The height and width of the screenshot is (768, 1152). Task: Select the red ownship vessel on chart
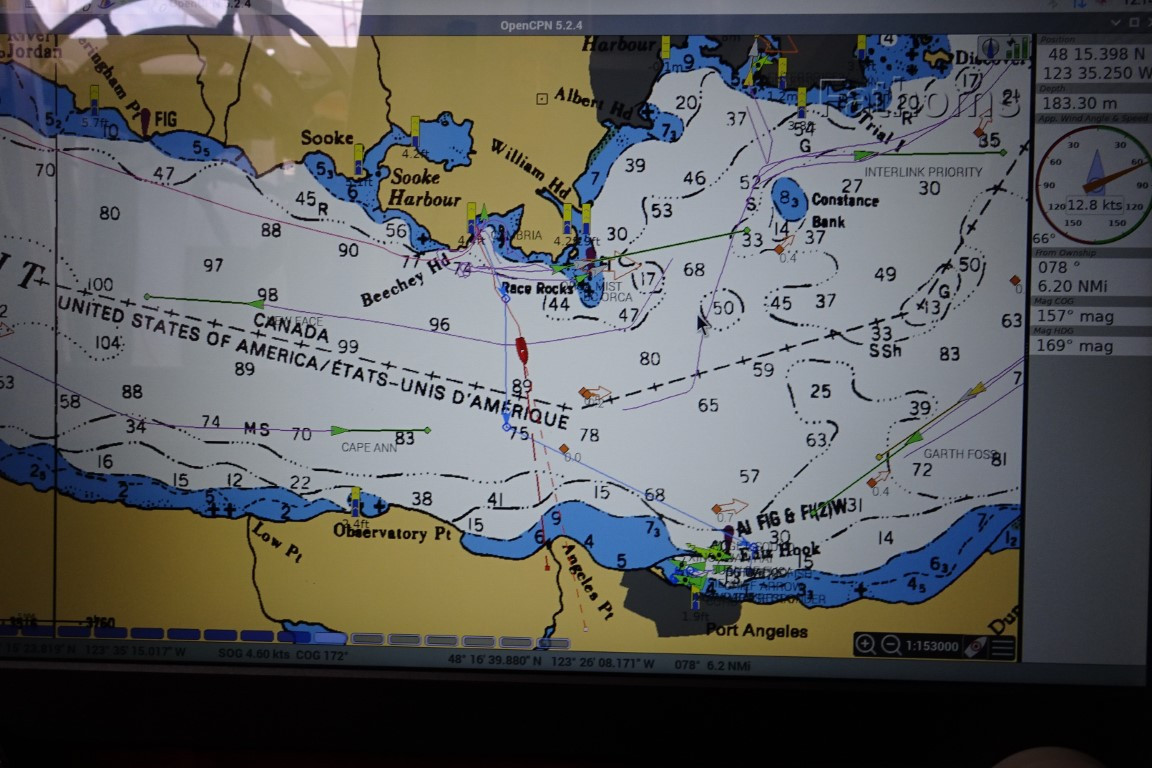point(522,350)
